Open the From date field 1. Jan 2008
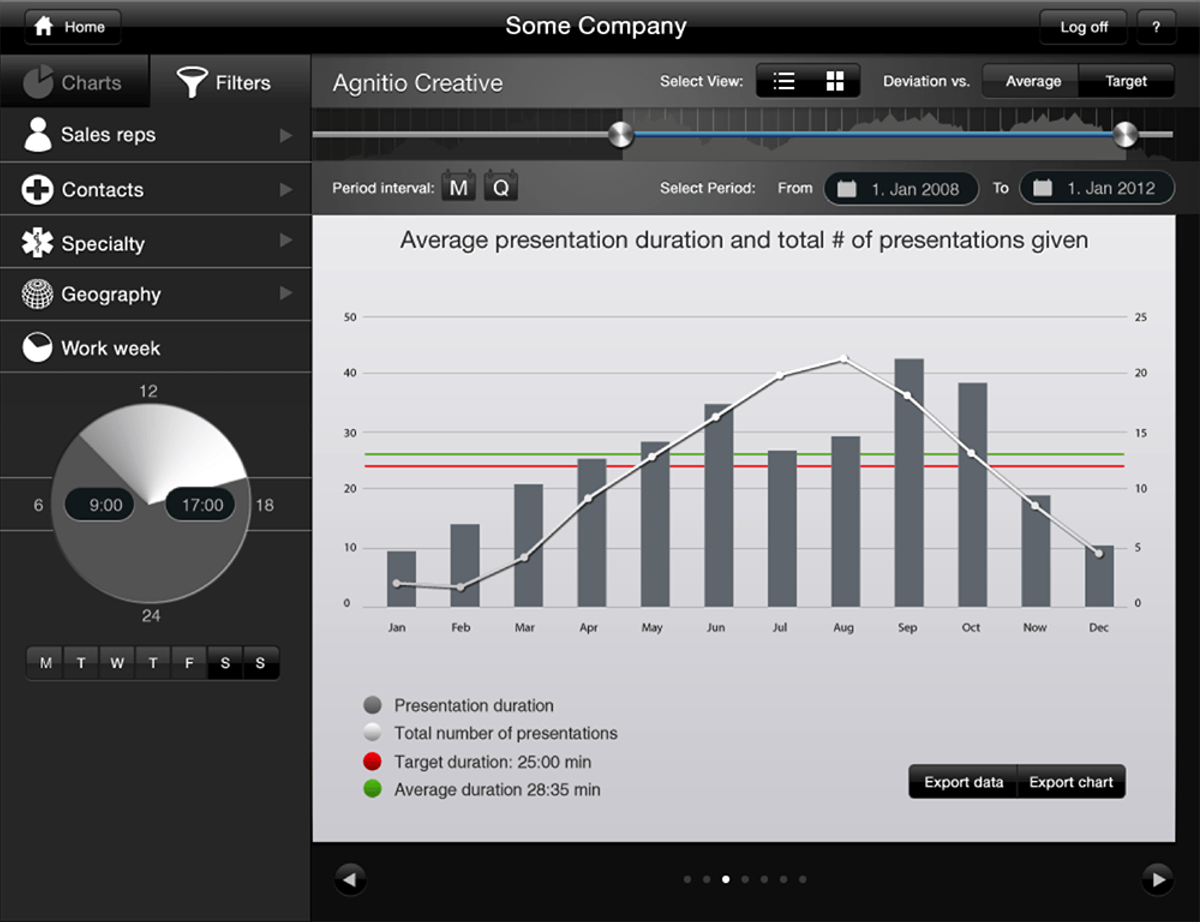The height and width of the screenshot is (922, 1200). pos(901,188)
